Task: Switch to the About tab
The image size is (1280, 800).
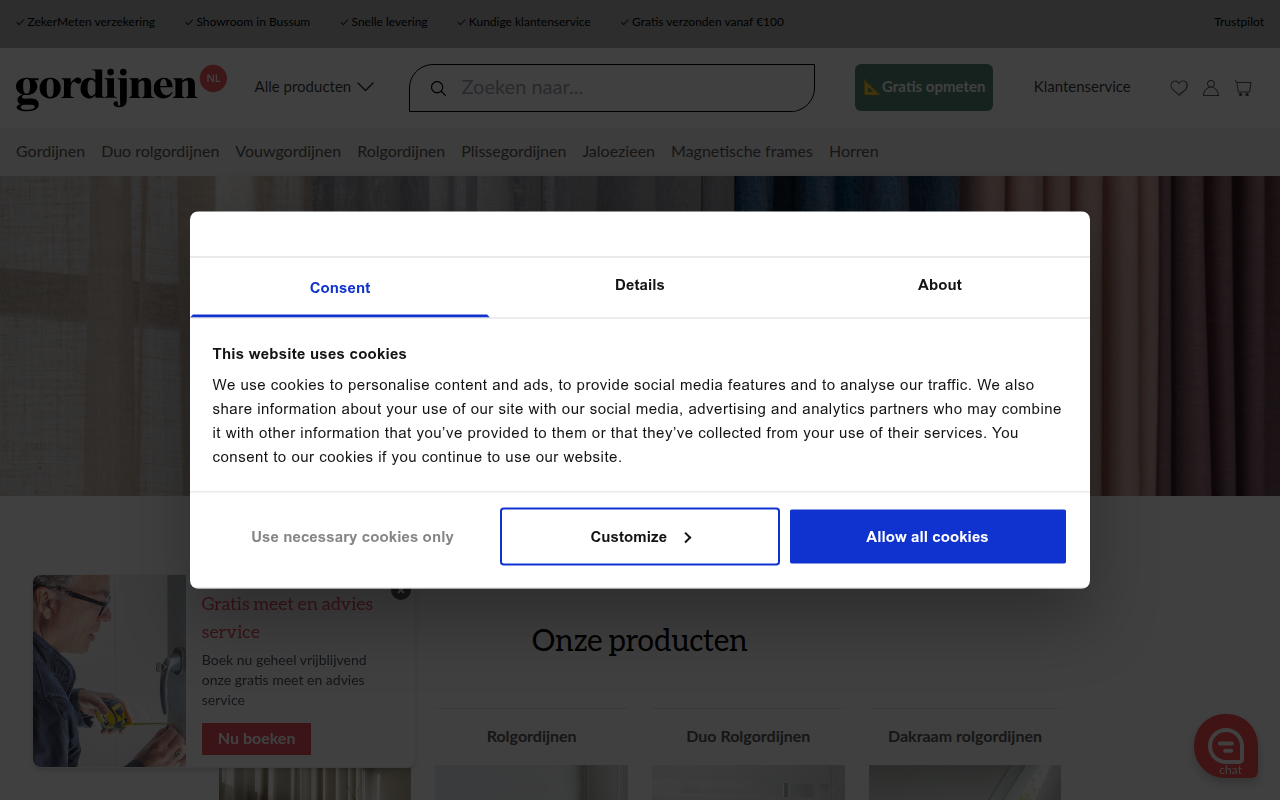Action: coord(940,285)
